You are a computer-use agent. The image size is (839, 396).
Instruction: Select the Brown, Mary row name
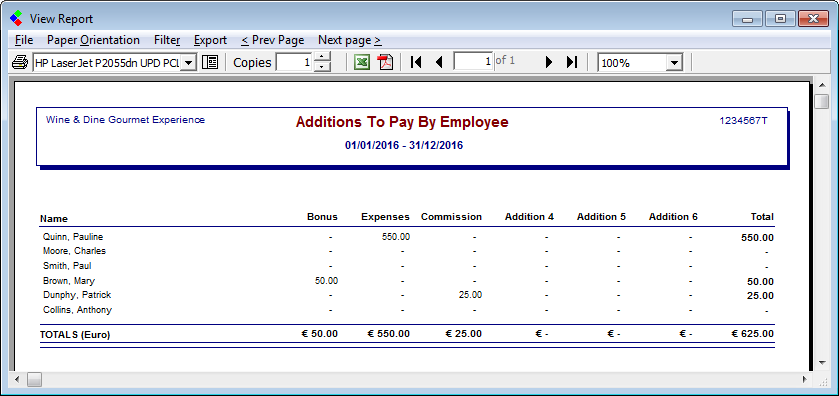(69, 281)
